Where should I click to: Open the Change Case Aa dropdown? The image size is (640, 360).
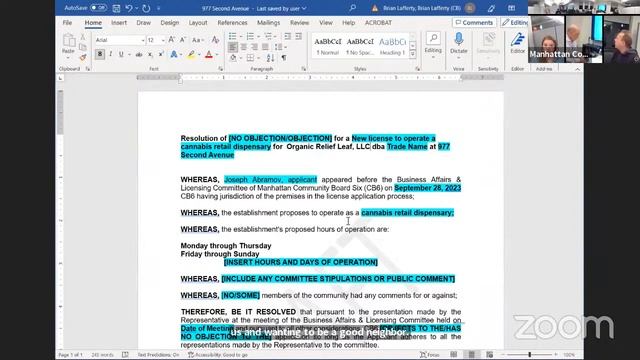[198, 40]
